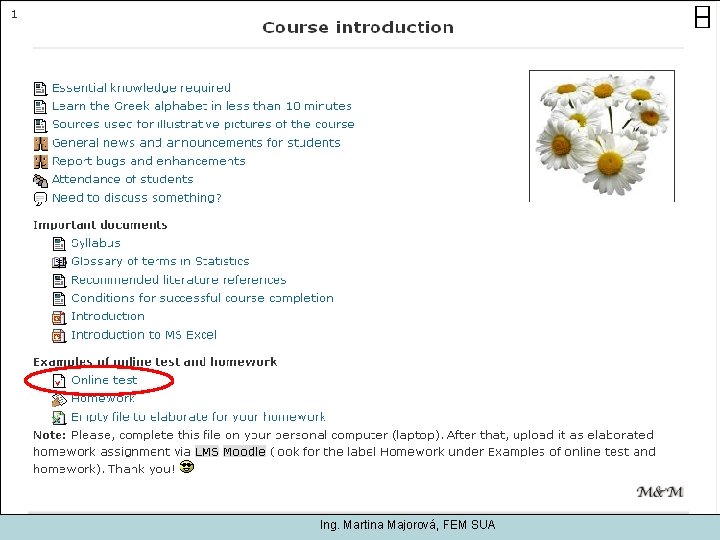This screenshot has width=720, height=540.
Task: Click chat bubble icon beside Need to discuss
Action: click(x=40, y=199)
